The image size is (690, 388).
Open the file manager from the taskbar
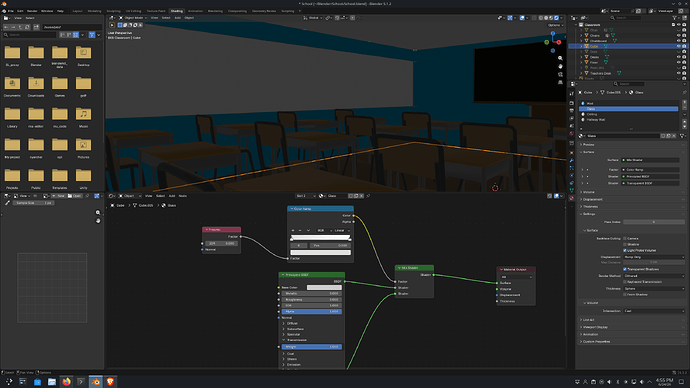click(51, 382)
